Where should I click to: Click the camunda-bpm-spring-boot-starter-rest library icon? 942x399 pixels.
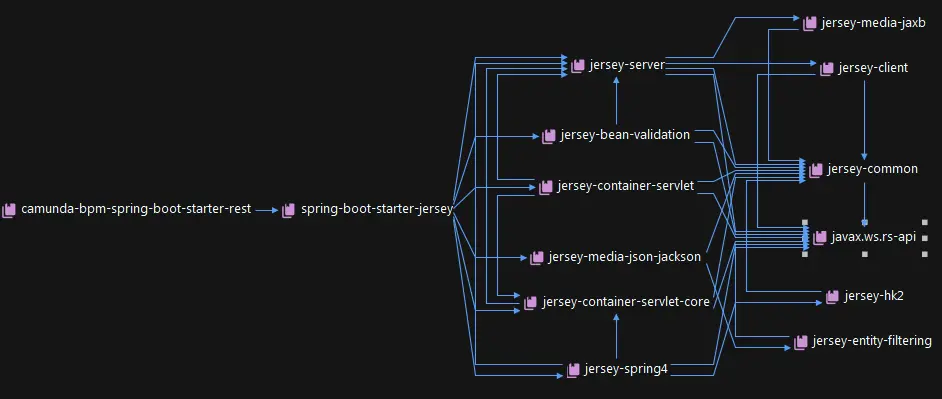click(8, 210)
